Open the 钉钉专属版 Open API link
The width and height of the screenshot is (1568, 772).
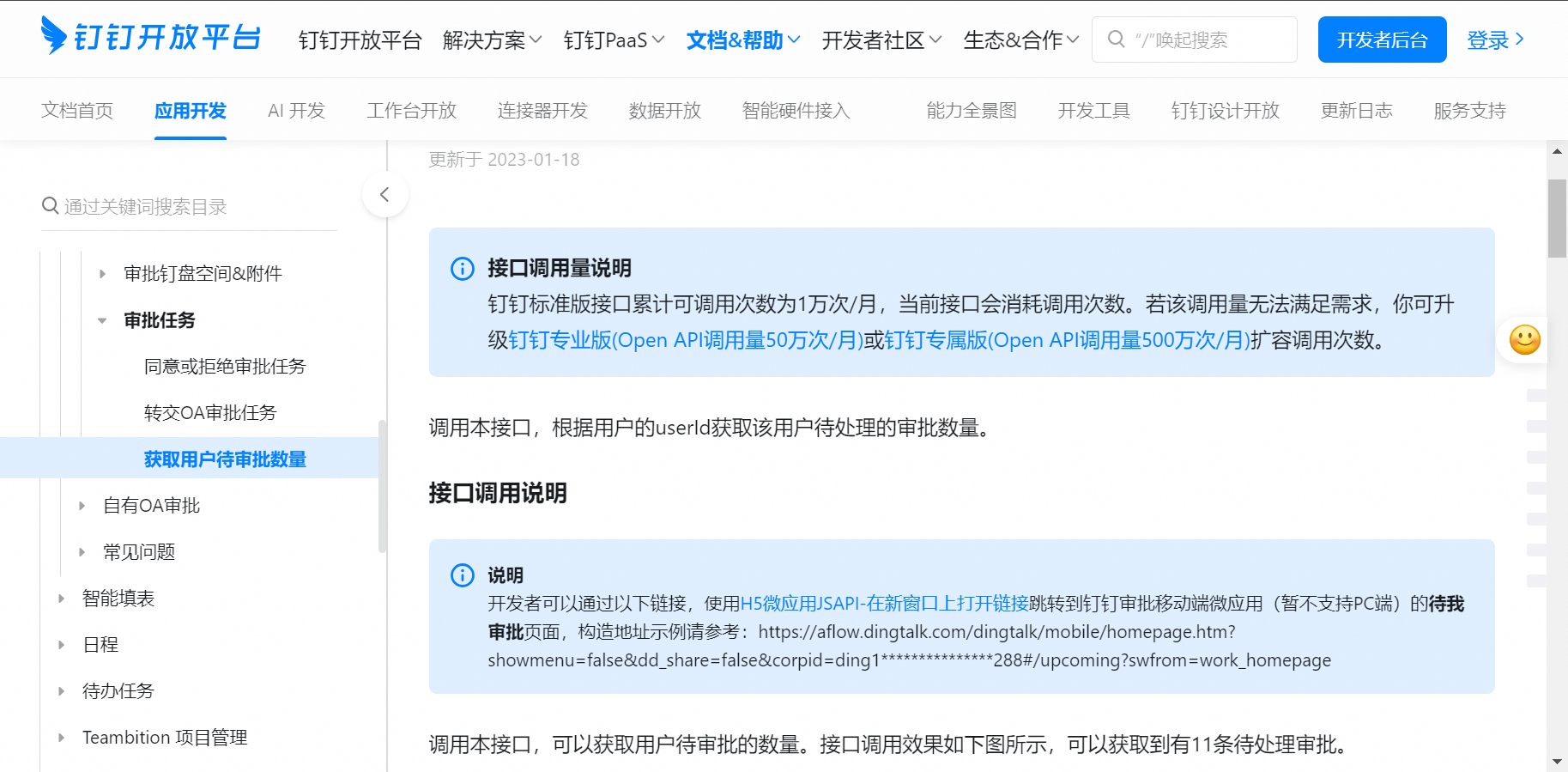[x=1067, y=340]
